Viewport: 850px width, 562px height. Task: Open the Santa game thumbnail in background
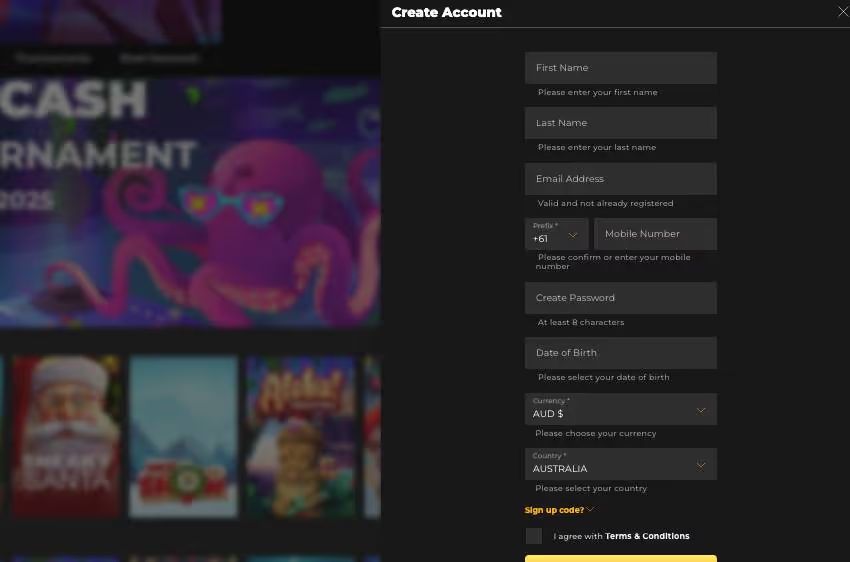click(x=66, y=436)
